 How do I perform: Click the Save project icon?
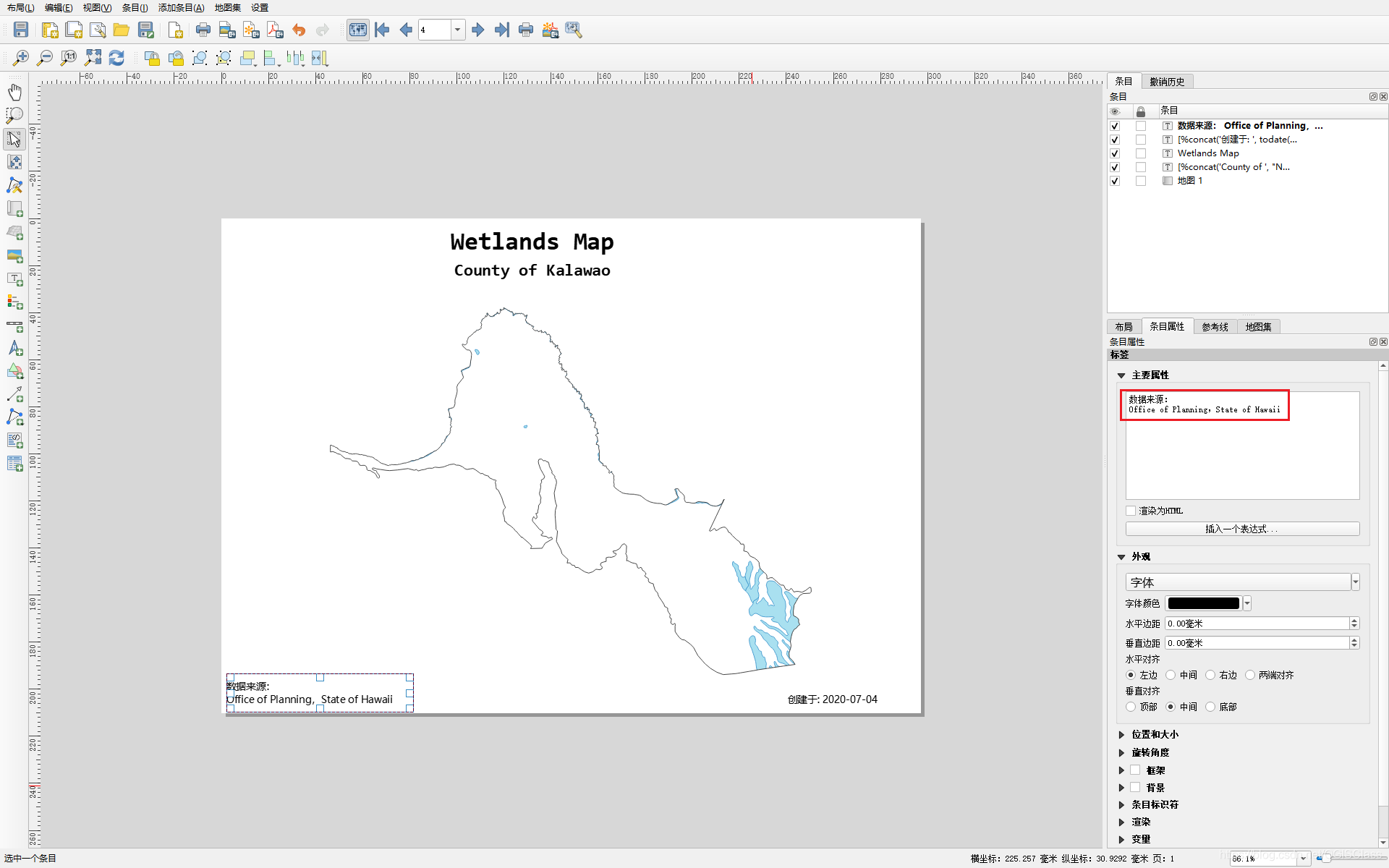21,30
